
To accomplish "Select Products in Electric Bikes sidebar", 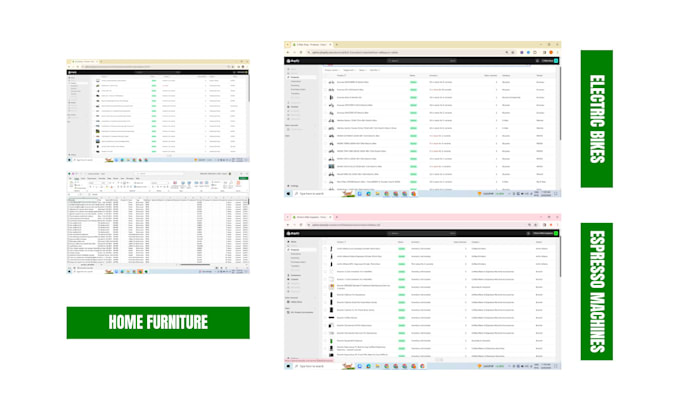I will tap(301, 77).
